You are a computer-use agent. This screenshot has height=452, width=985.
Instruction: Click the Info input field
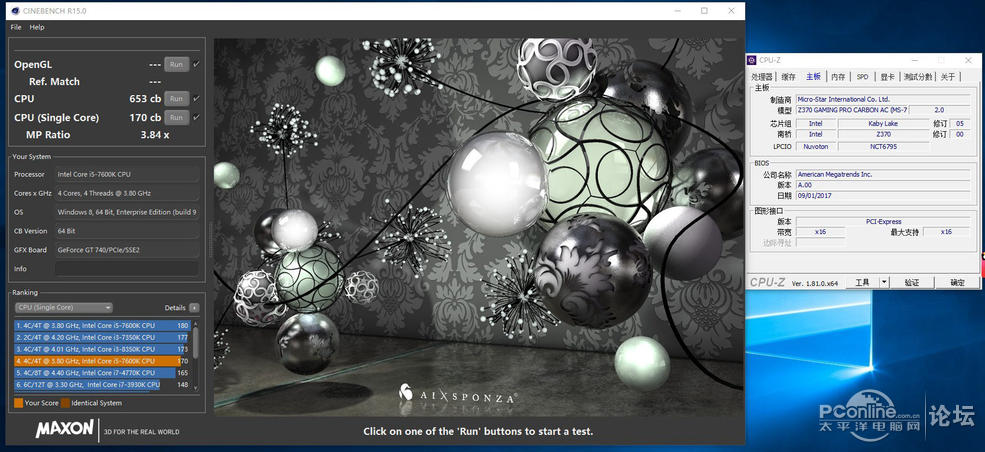pos(126,269)
